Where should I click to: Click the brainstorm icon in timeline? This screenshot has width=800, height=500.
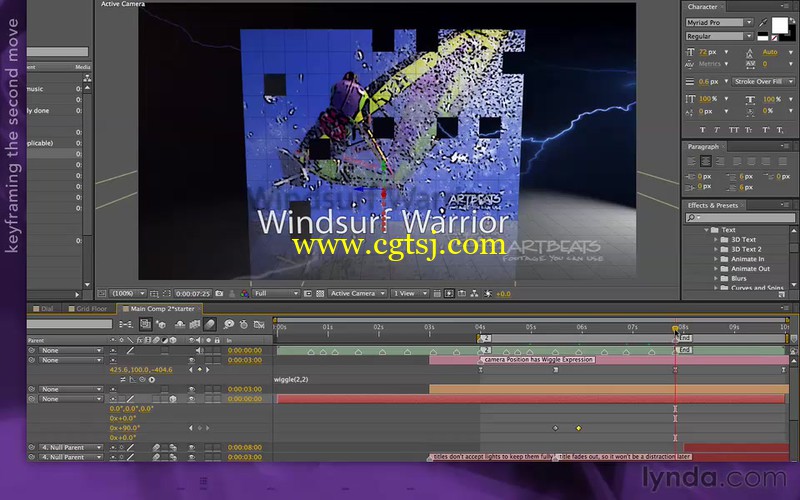click(x=229, y=324)
